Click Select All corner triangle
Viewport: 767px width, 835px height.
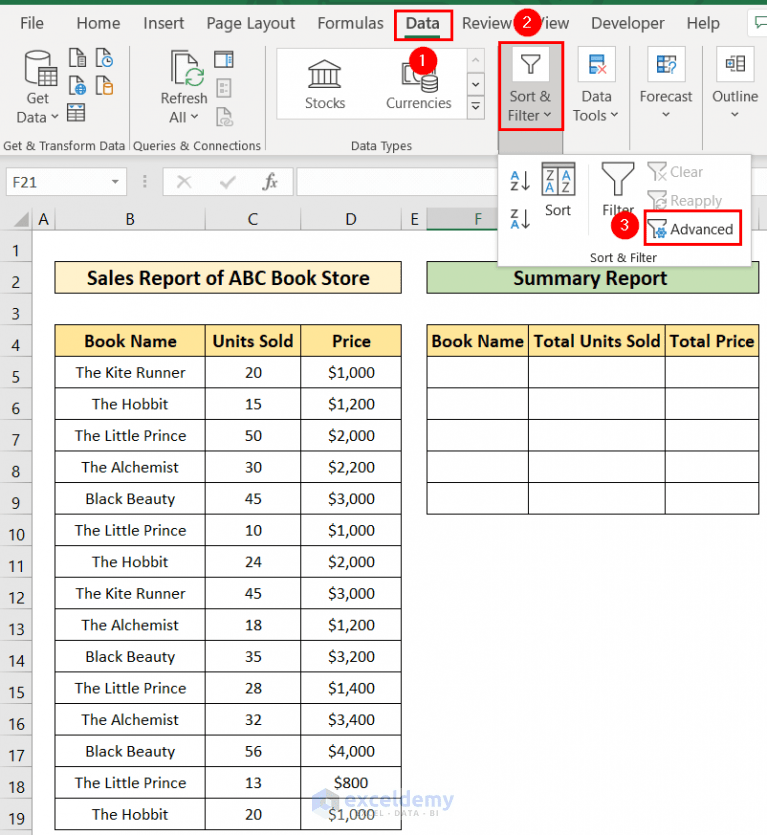pyautogui.click(x=19, y=219)
